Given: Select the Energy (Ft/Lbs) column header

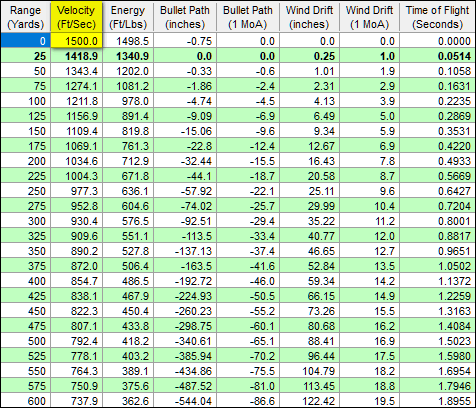Looking at the screenshot, I should (128, 17).
